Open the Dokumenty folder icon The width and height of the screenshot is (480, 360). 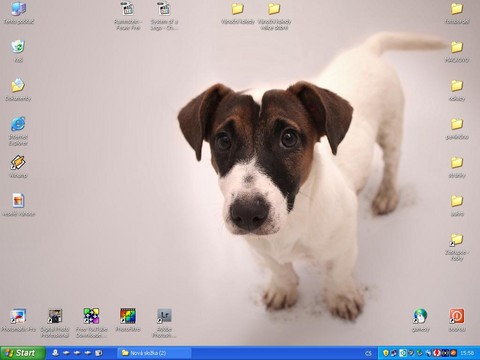18,85
